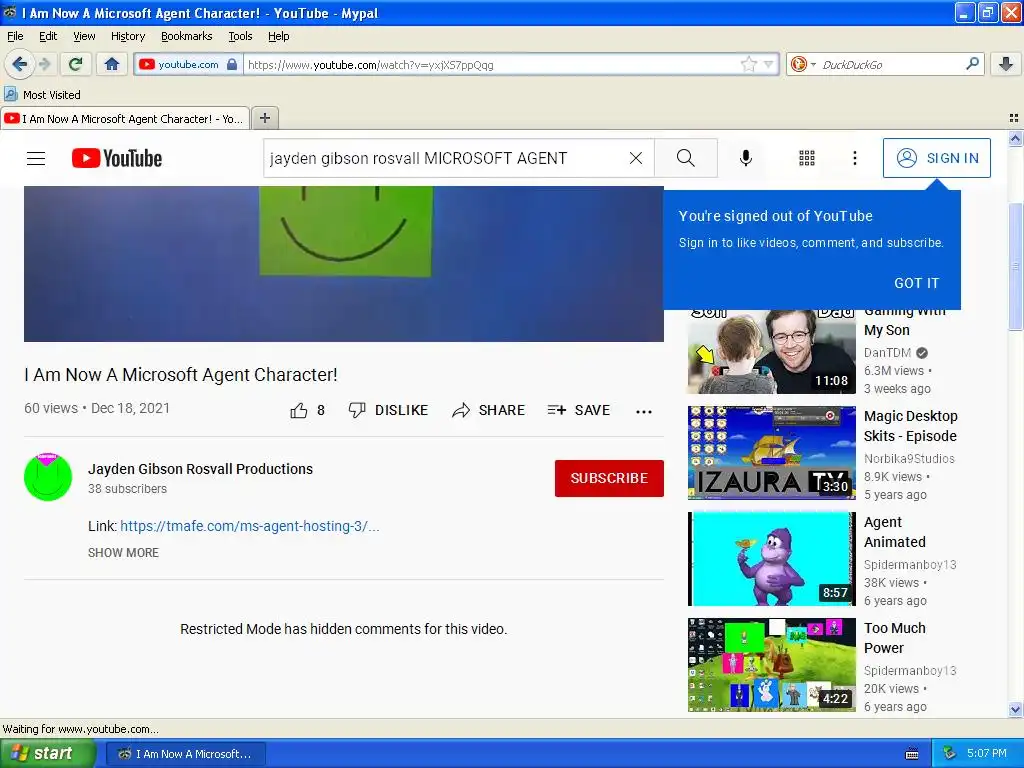Go back to the previous page
1024x768 pixels.
coord(19,64)
